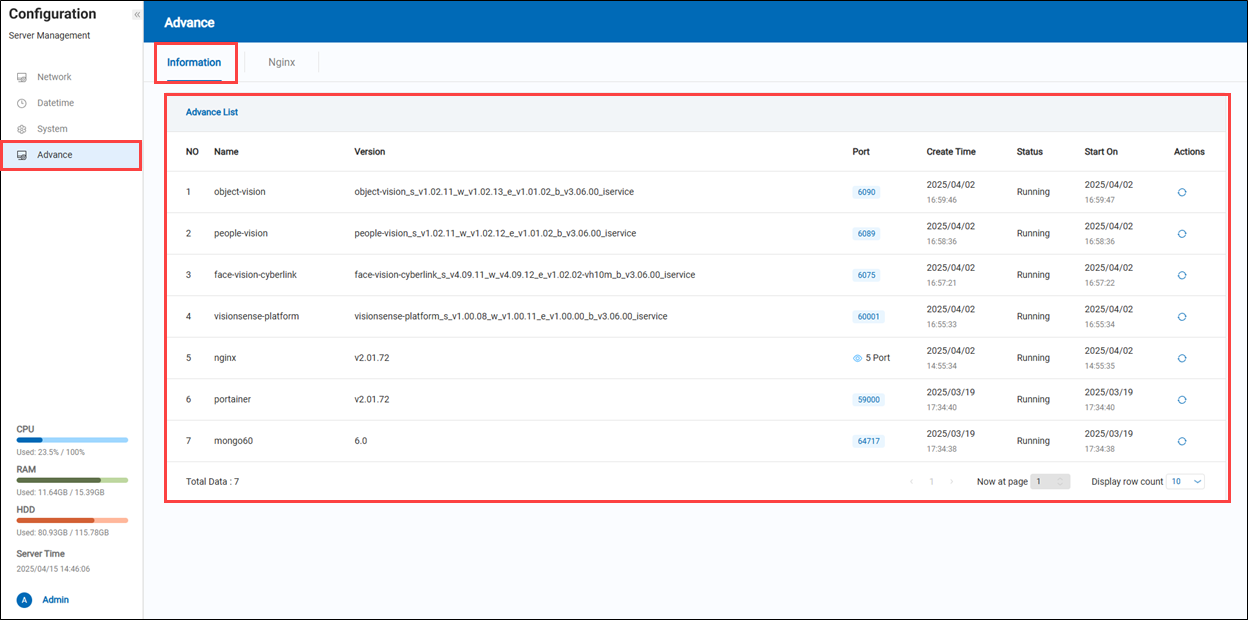The height and width of the screenshot is (620, 1248).
Task: Click the Admin avatar icon
Action: (24, 600)
